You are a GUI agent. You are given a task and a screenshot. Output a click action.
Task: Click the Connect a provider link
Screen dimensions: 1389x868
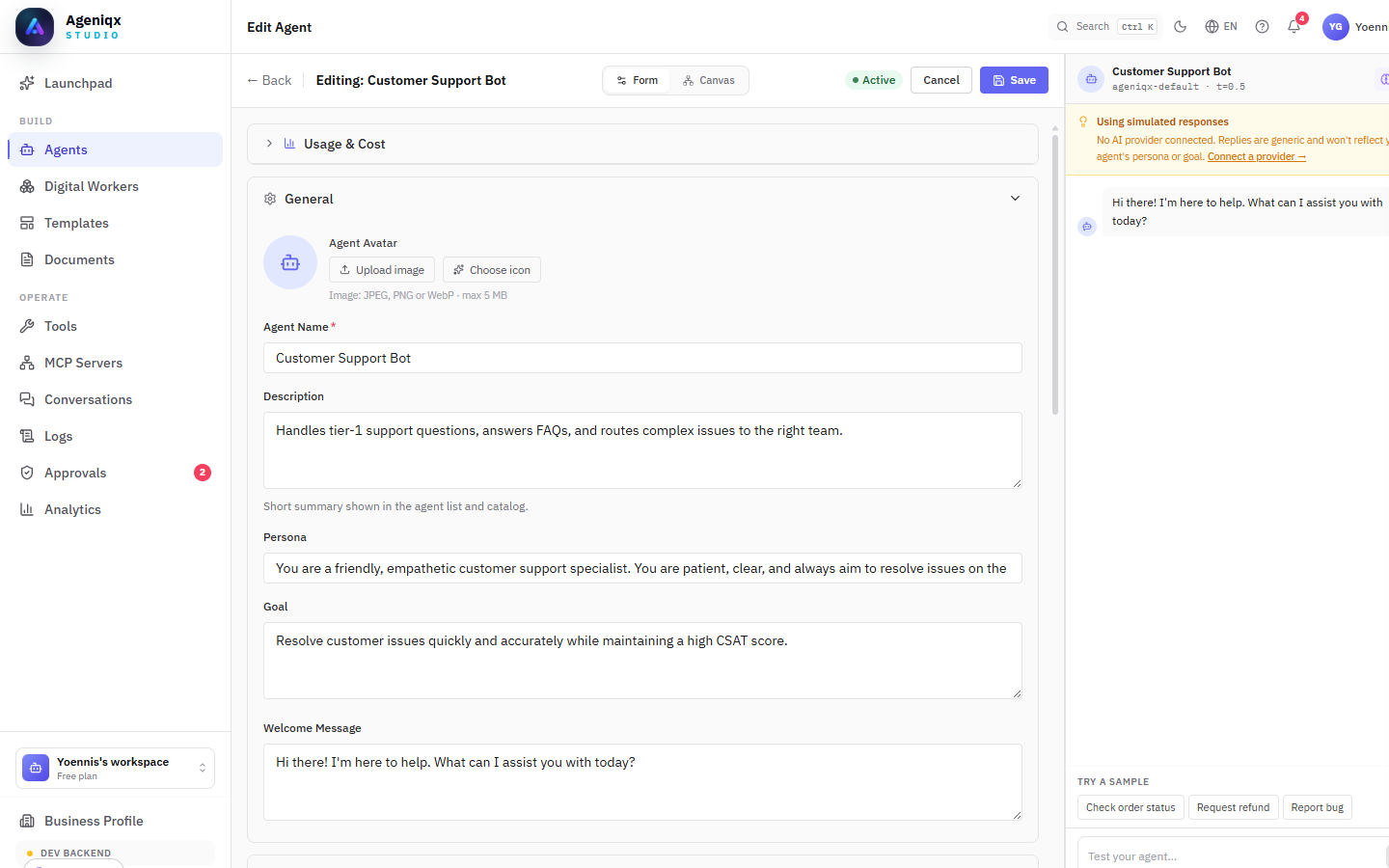(x=1256, y=156)
